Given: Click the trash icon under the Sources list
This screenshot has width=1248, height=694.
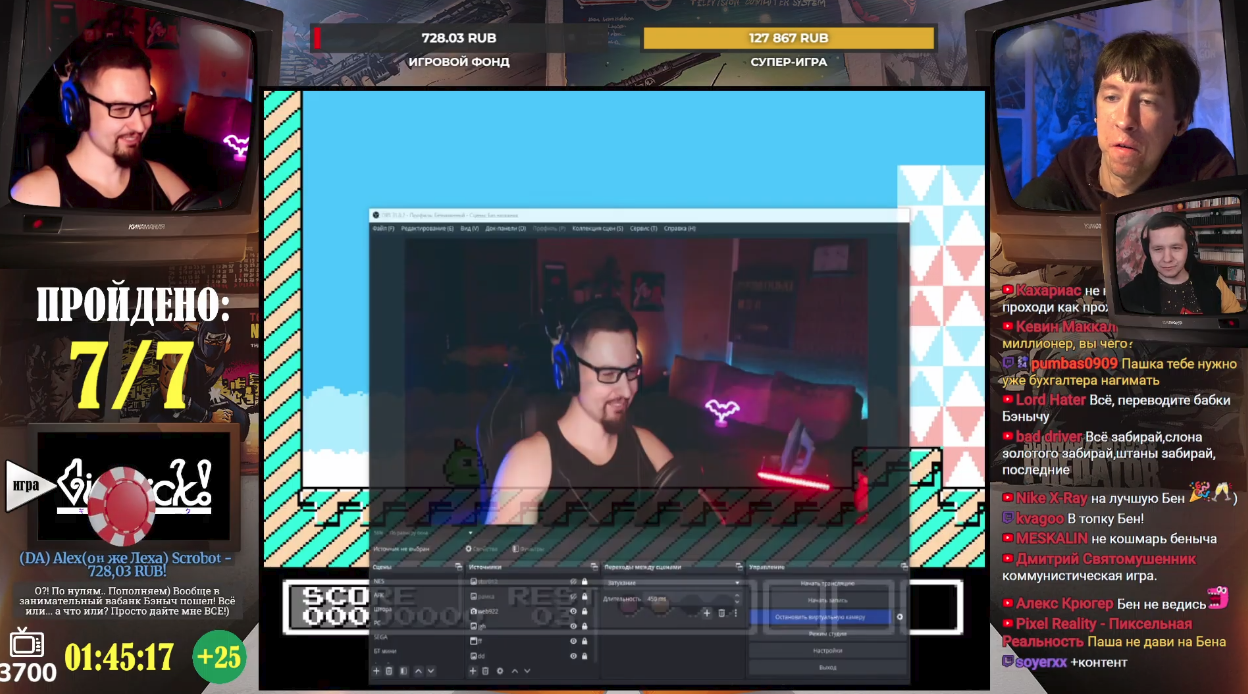Looking at the screenshot, I should tap(486, 671).
